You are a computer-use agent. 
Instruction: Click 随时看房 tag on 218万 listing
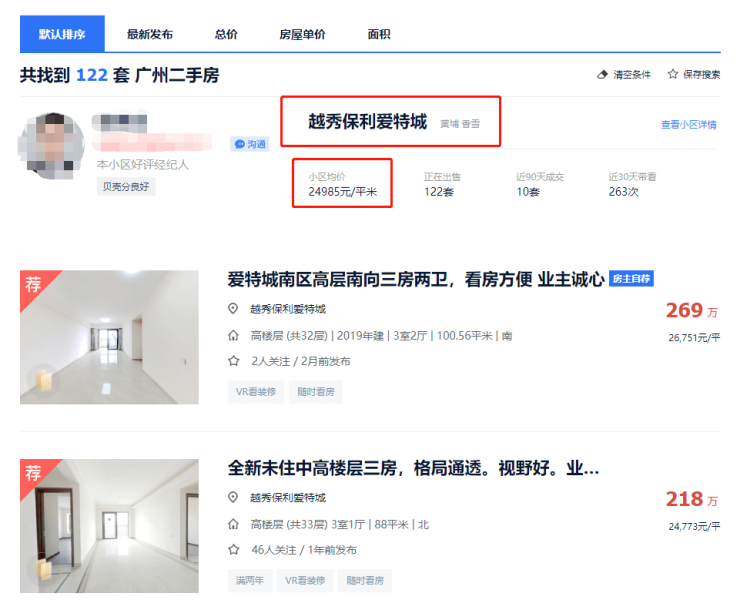pos(365,581)
